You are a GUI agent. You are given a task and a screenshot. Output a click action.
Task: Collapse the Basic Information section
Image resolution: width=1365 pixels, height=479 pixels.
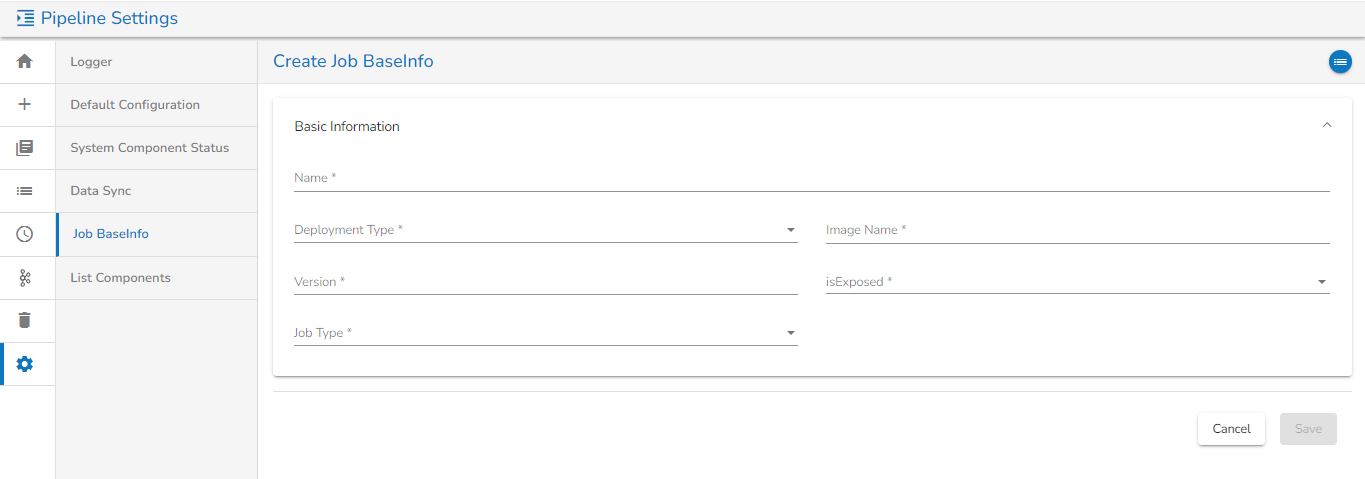1327,126
